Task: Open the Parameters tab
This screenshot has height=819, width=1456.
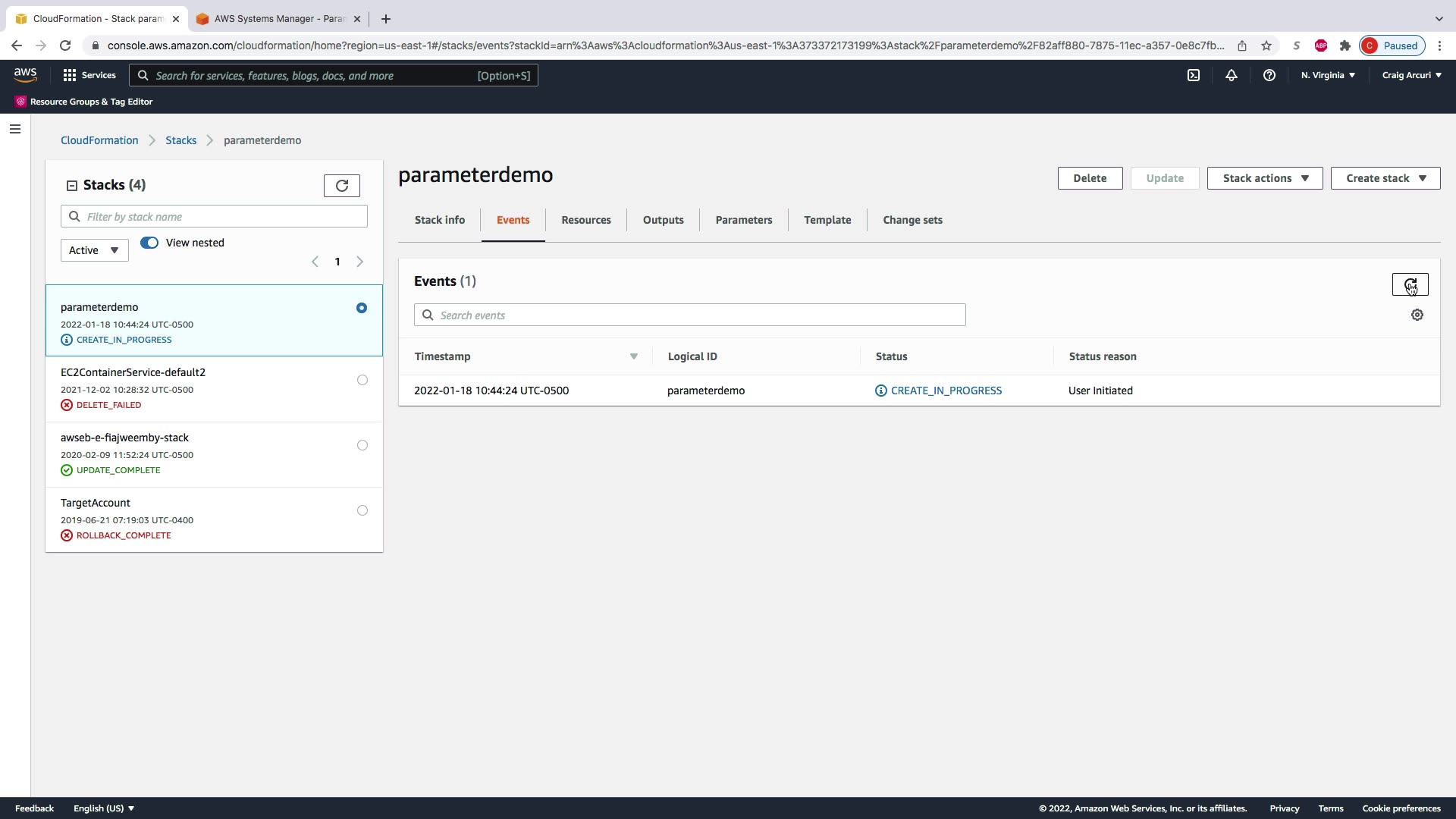Action: click(x=743, y=220)
